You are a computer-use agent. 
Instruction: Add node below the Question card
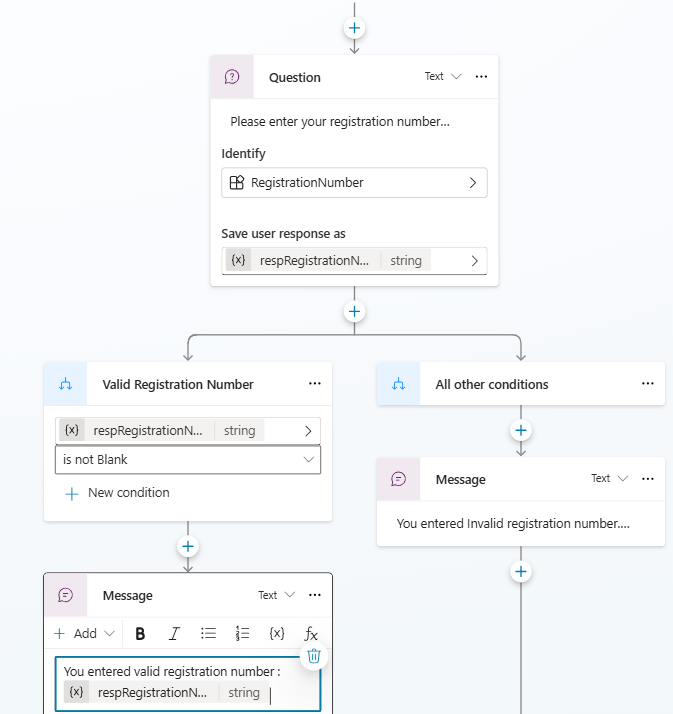(354, 311)
